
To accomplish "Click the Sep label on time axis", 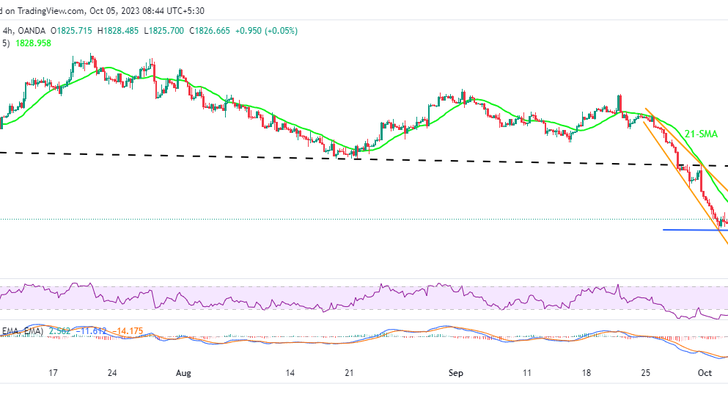I will 456,373.
